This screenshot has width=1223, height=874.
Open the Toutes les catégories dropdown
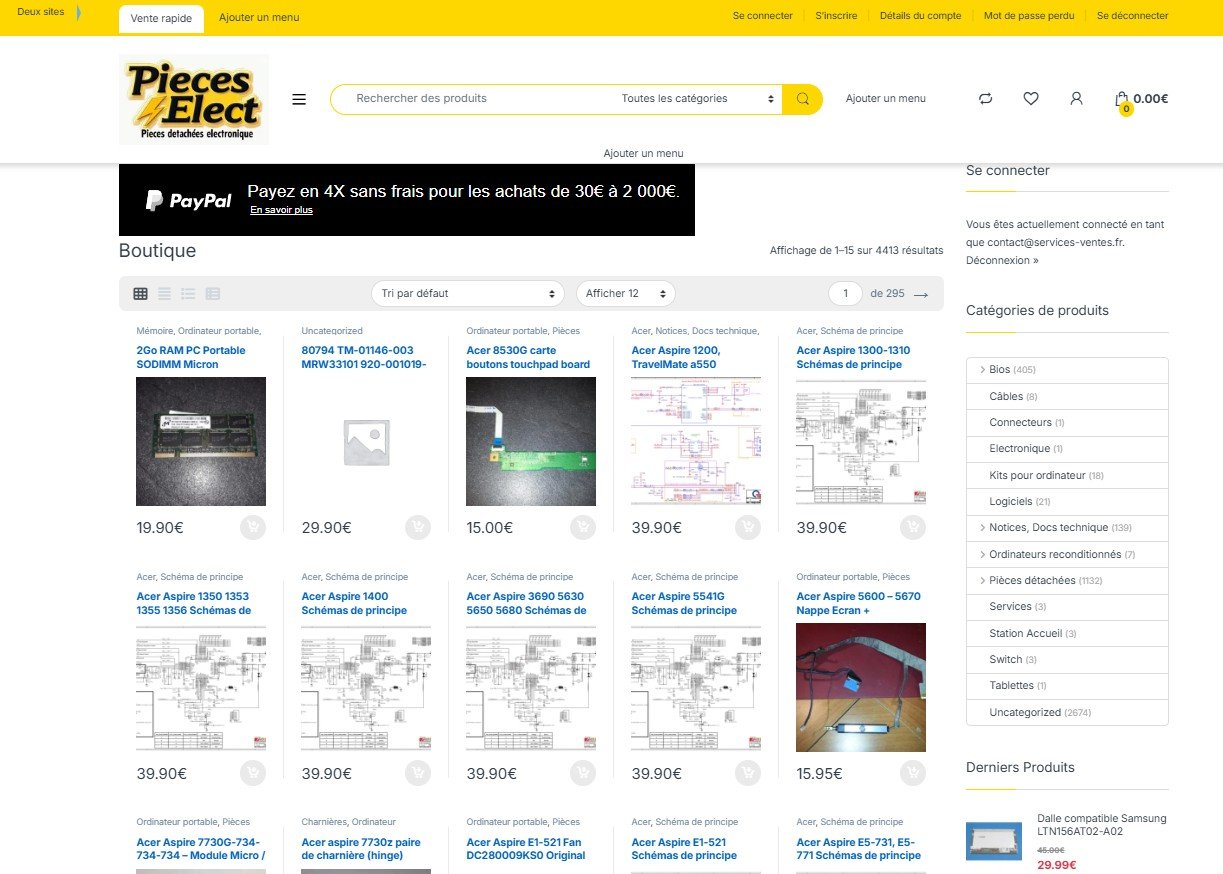[x=698, y=99]
